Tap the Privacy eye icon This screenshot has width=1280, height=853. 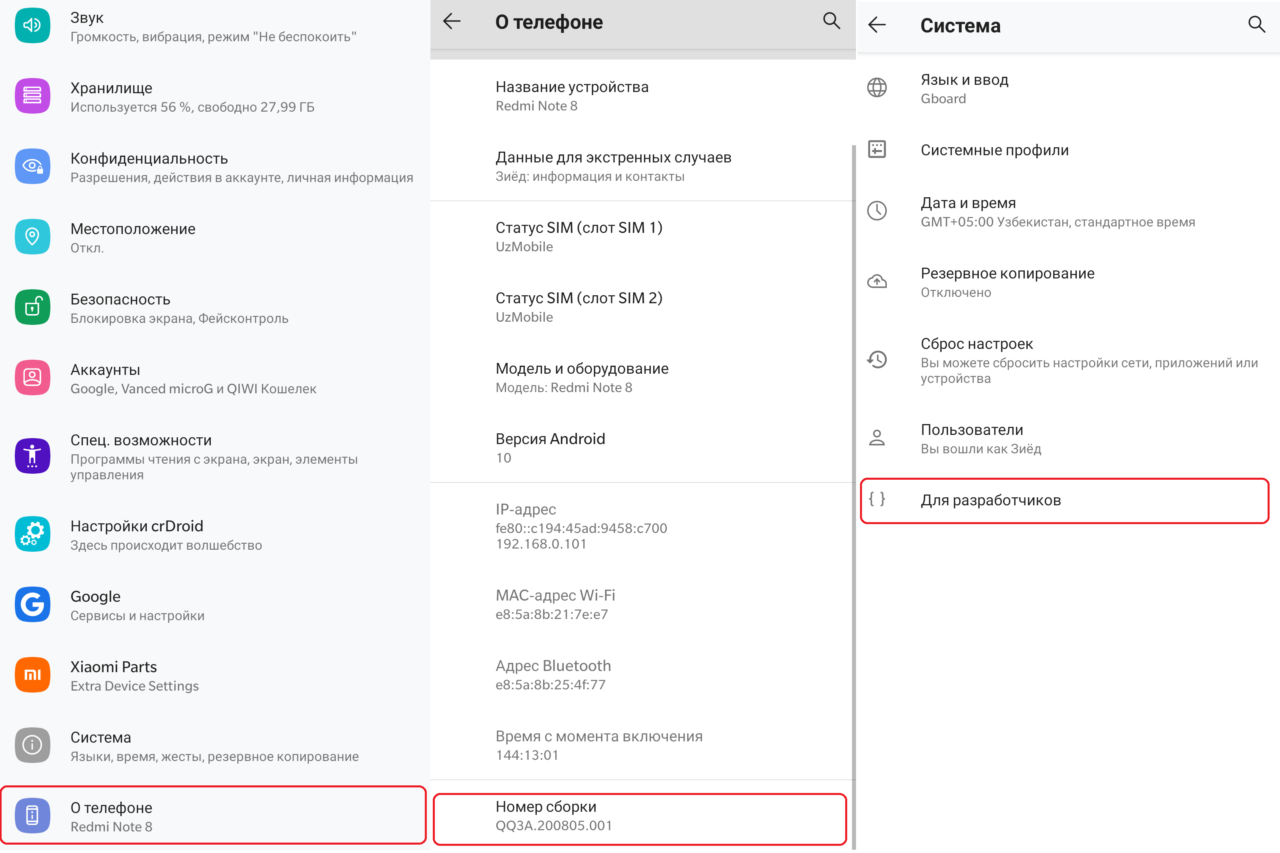pos(32,166)
